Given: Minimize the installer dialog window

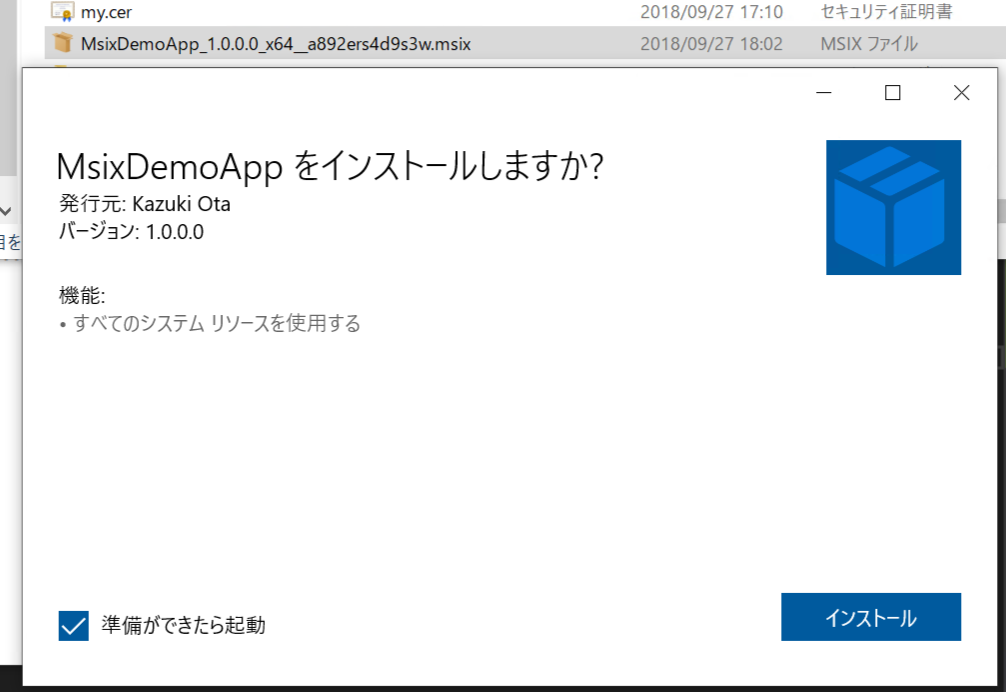Looking at the screenshot, I should coord(824,93).
